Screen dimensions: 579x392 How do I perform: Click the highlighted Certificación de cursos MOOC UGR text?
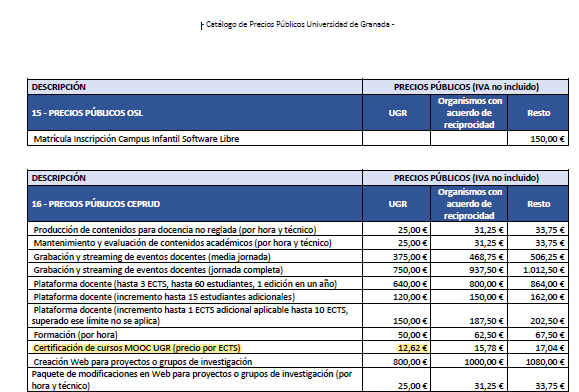pos(137,348)
